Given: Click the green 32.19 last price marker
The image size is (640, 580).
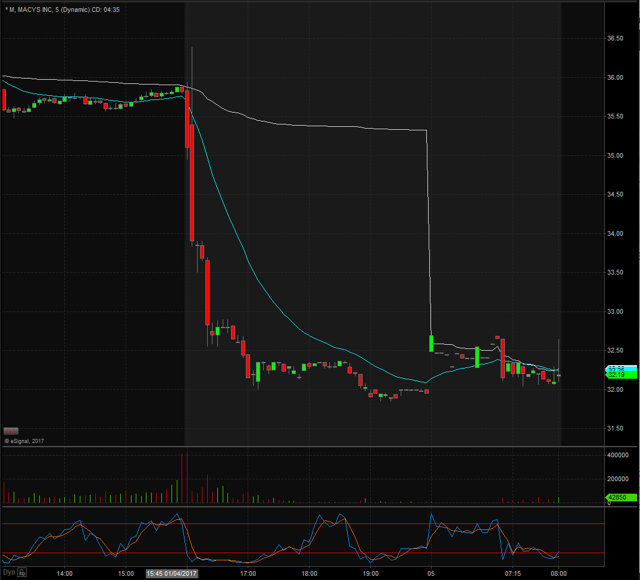Looking at the screenshot, I should [622, 375].
